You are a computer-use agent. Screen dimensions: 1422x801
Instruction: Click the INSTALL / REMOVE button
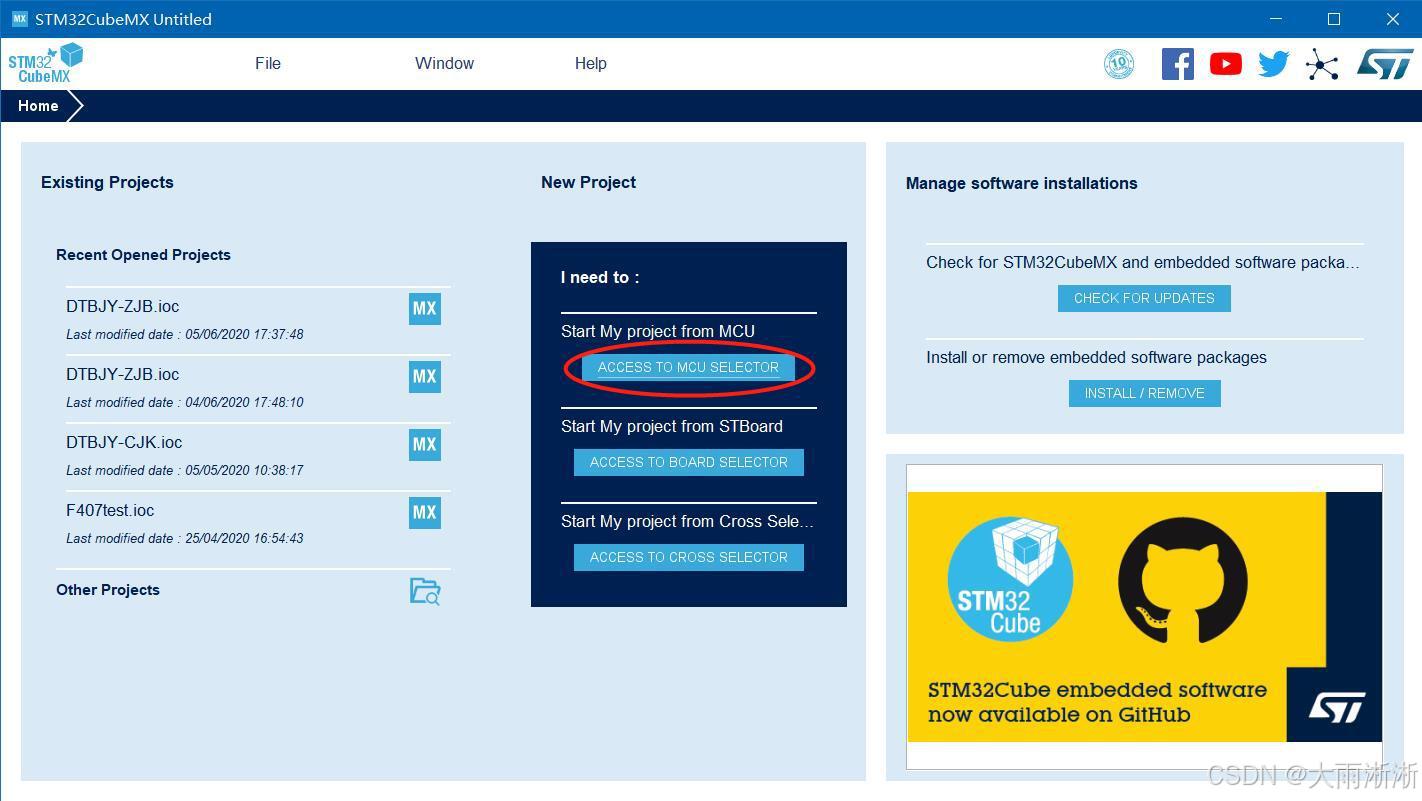tap(1144, 393)
